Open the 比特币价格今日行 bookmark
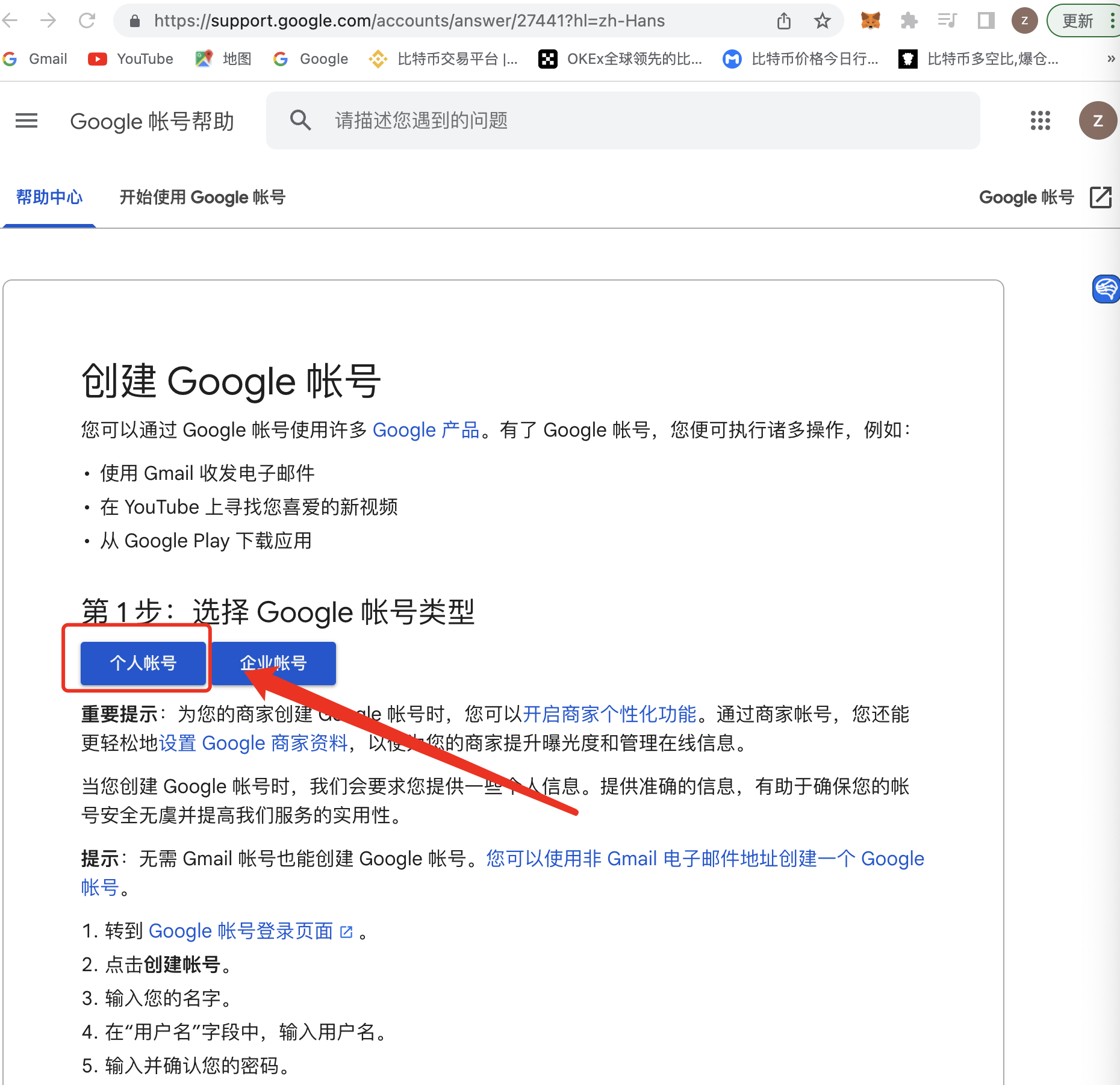Image resolution: width=1120 pixels, height=1085 pixels. click(800, 59)
